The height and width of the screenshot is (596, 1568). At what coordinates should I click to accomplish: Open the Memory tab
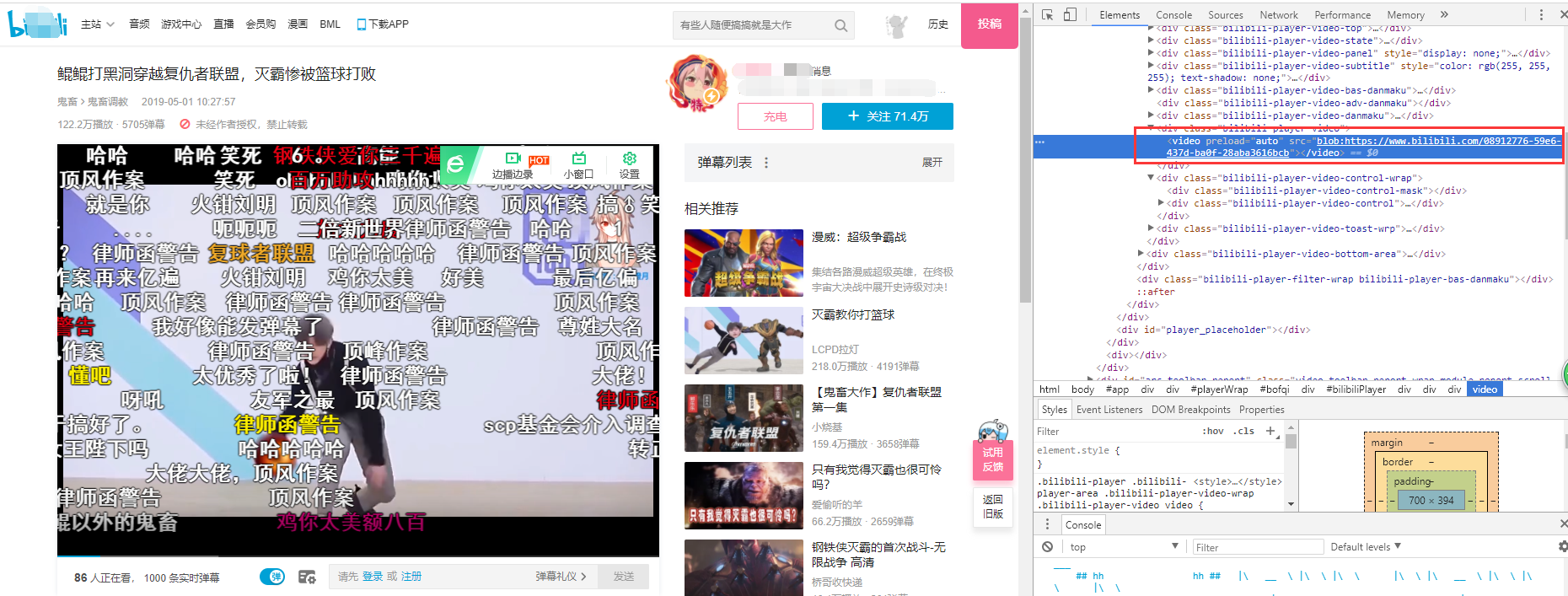1405,14
